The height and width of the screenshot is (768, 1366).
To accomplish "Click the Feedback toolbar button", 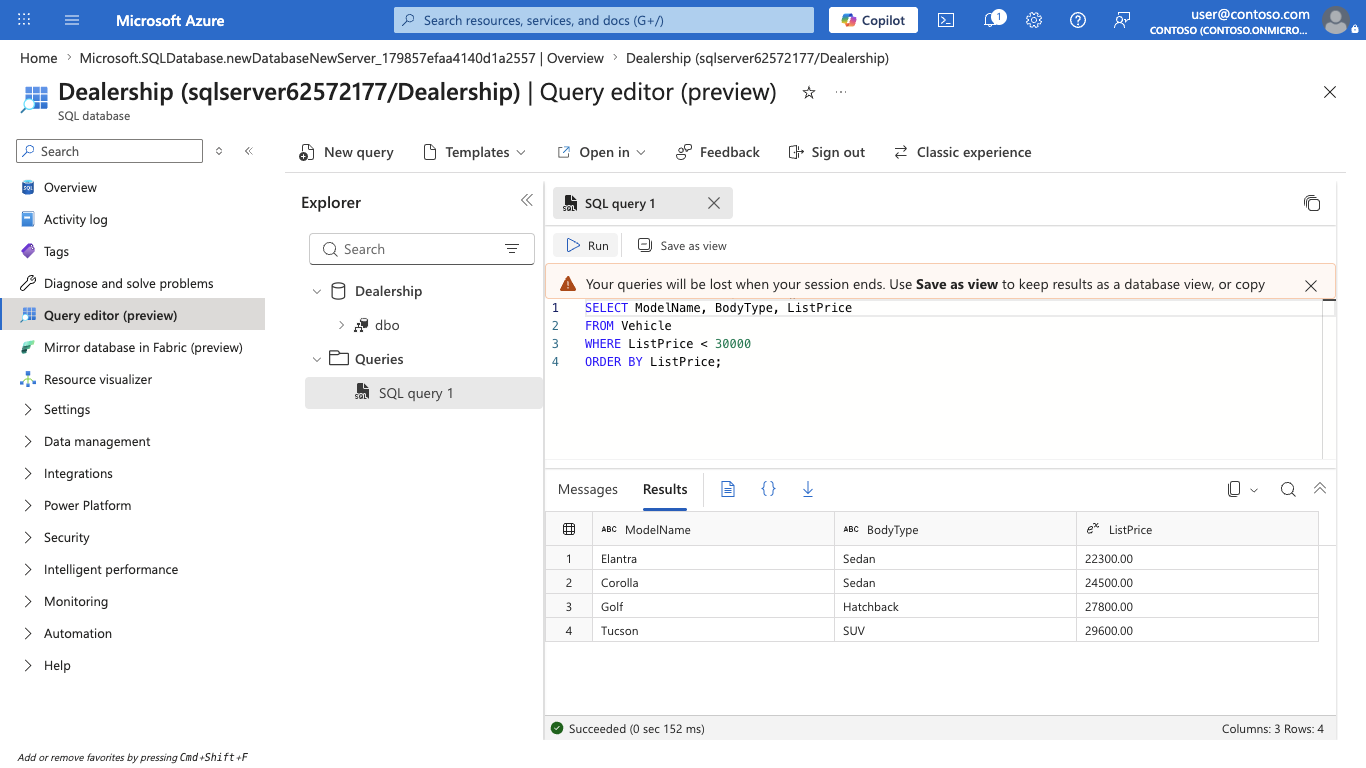I will (718, 152).
